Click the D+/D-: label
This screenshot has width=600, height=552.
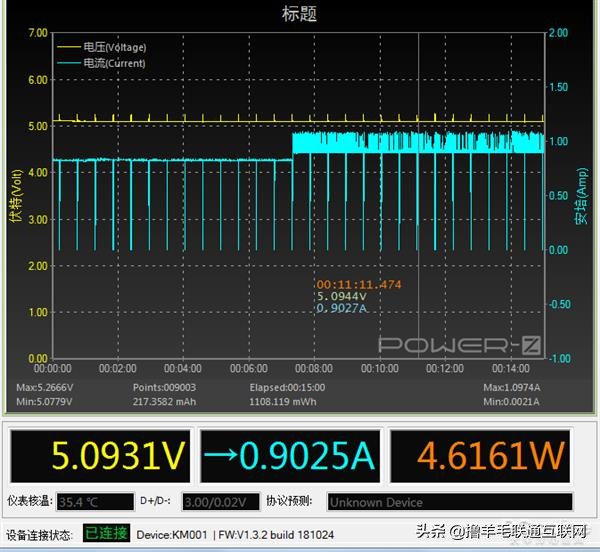point(156,500)
